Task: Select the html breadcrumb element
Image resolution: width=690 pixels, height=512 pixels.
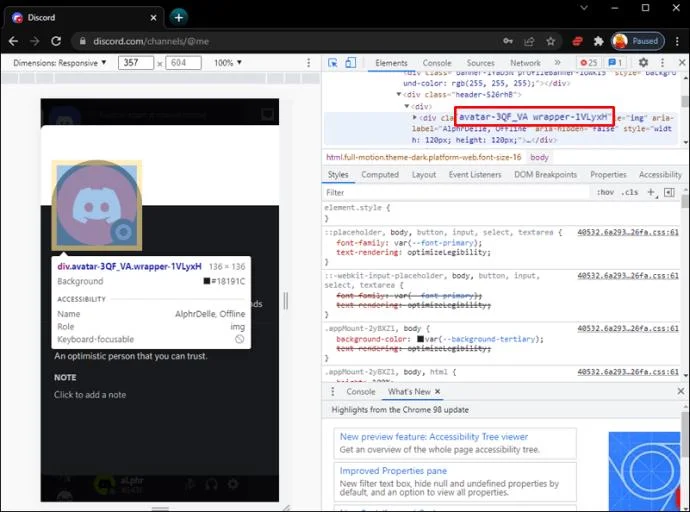Action: (423, 157)
